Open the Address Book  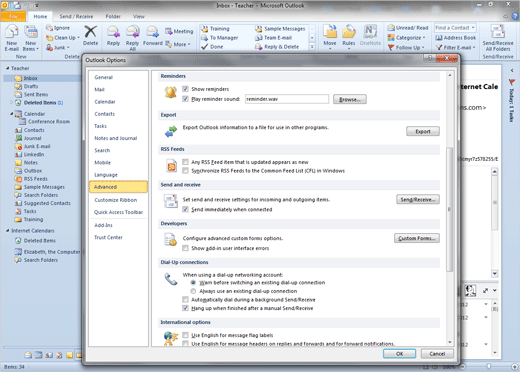click(x=456, y=38)
